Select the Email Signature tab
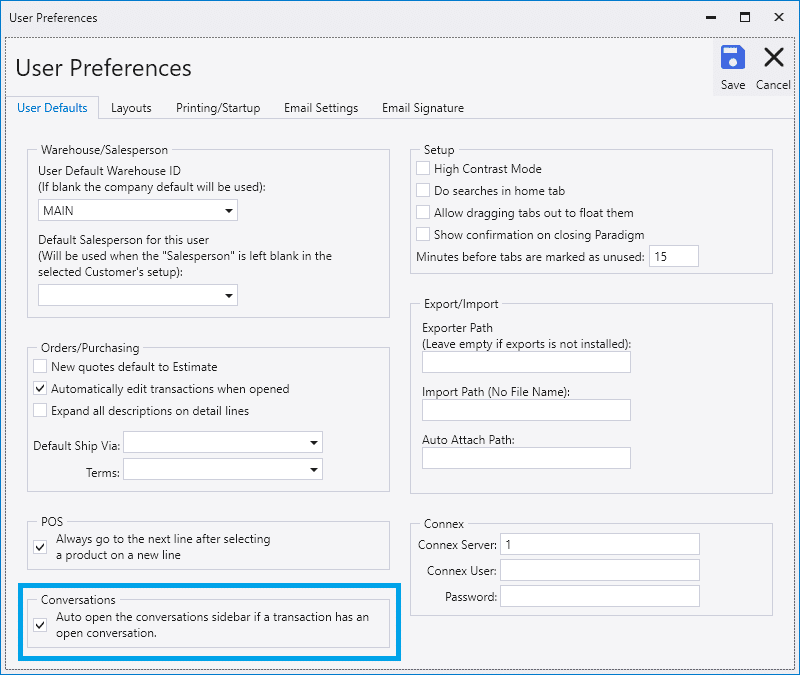The height and width of the screenshot is (675, 800). (x=422, y=108)
